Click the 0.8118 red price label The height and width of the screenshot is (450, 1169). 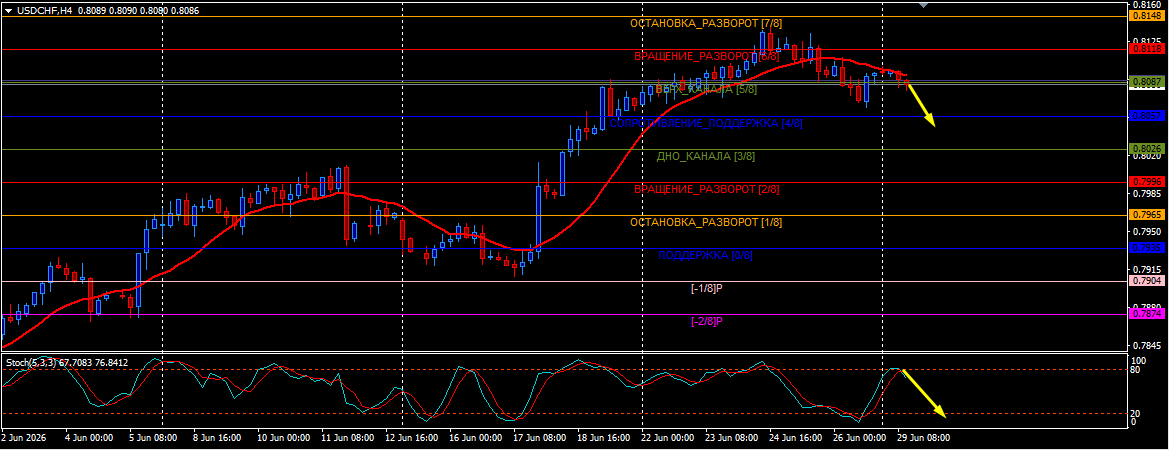[1146, 48]
